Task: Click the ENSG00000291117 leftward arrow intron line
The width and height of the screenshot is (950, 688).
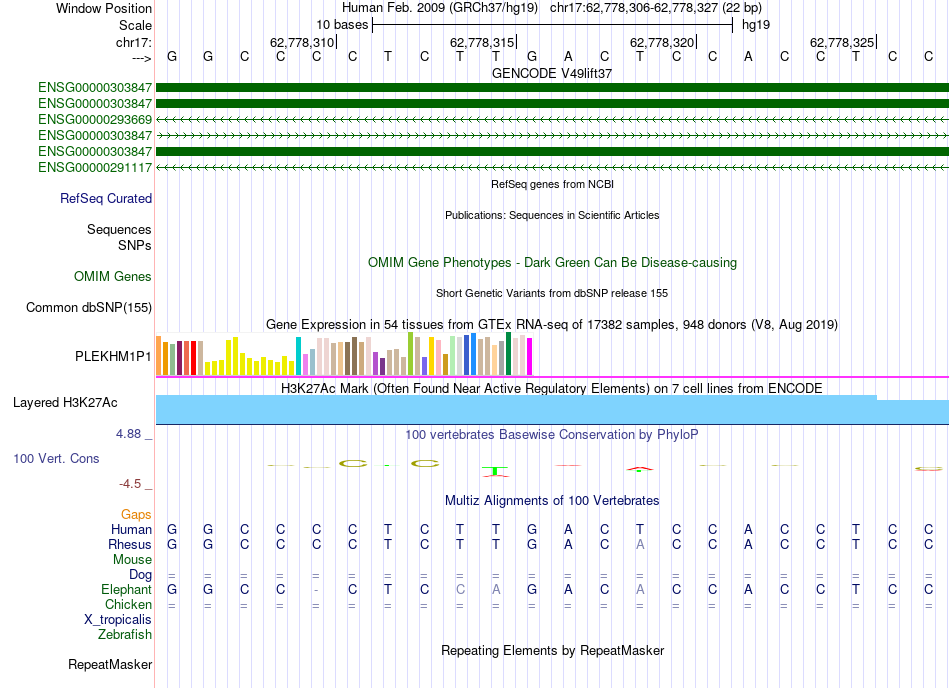Action: [x=552, y=167]
